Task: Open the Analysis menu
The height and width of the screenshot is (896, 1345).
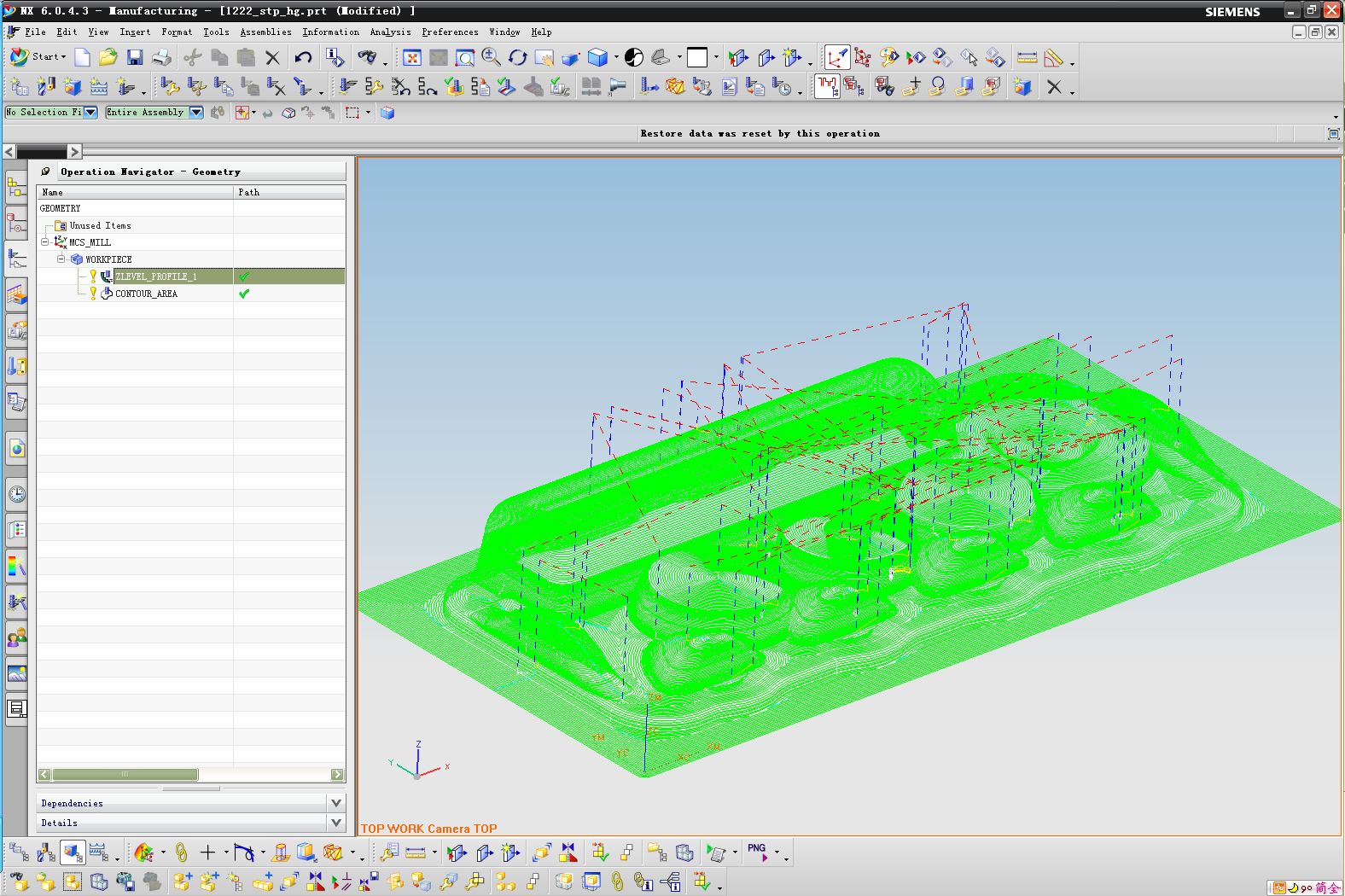Action: tap(390, 32)
